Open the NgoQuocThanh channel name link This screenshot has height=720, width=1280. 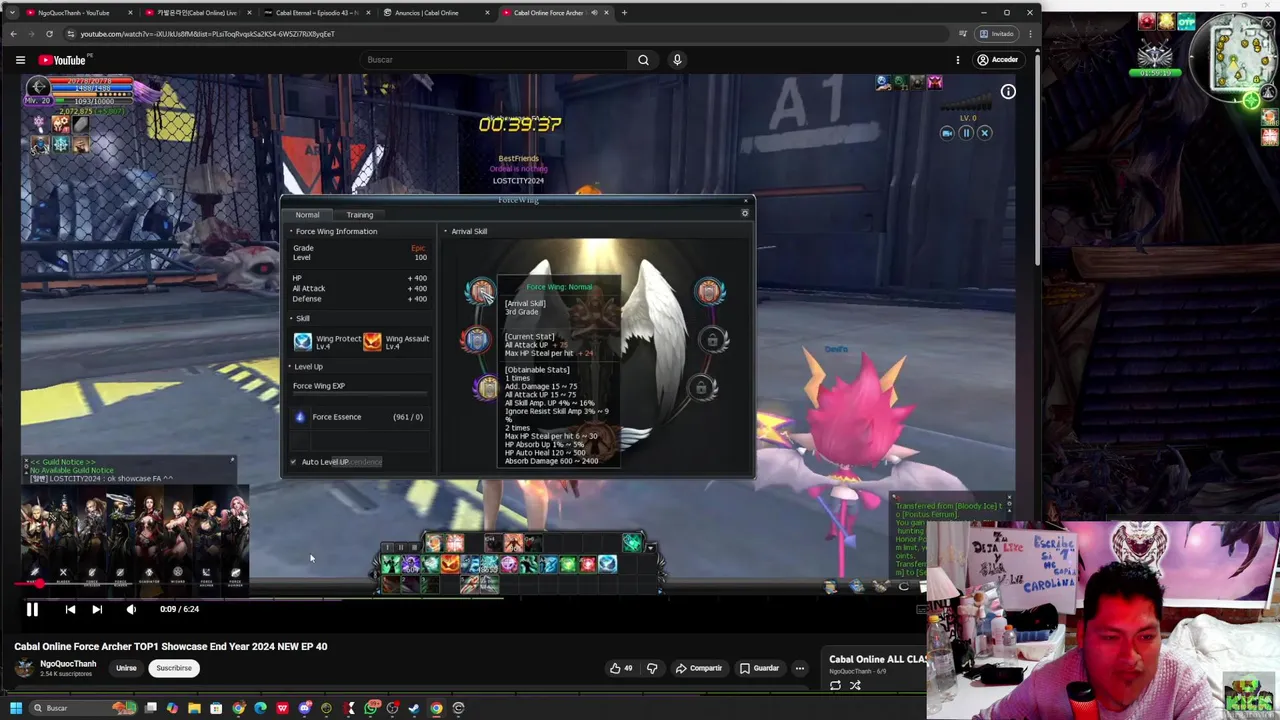68,664
